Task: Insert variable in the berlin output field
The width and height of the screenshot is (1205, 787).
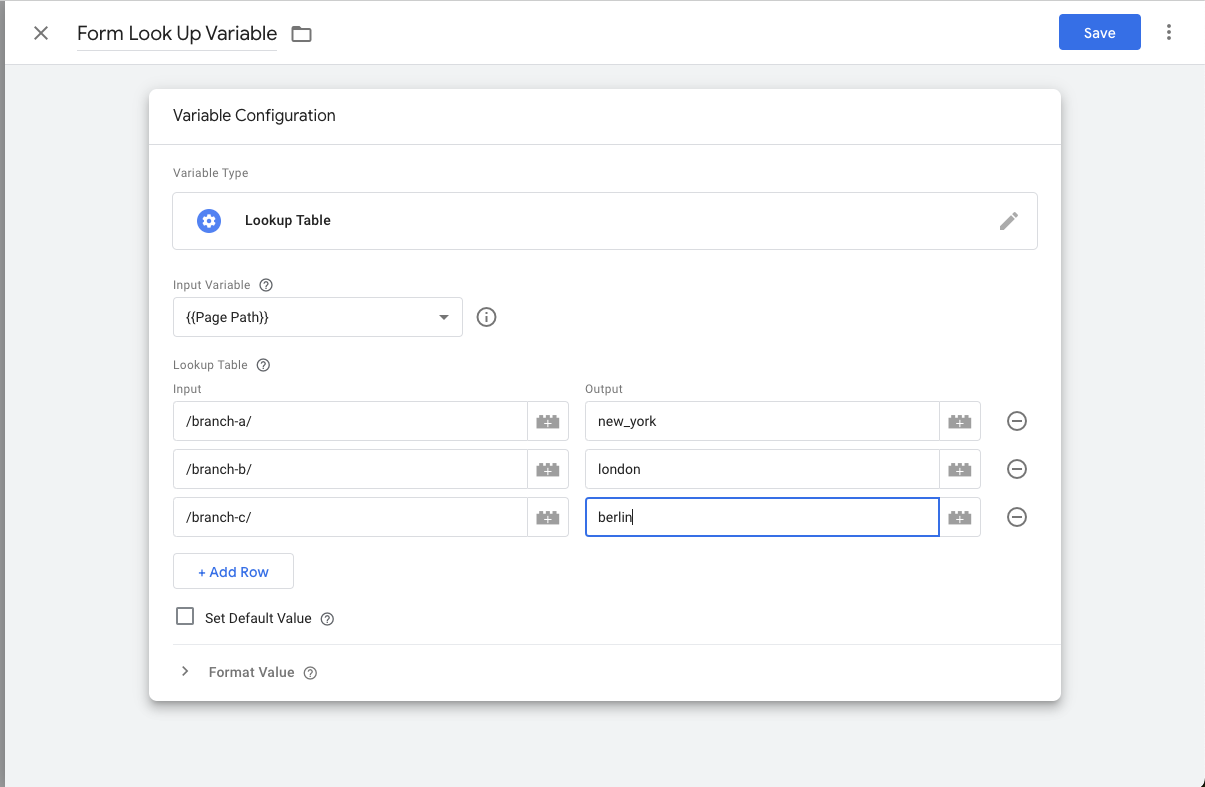Action: (x=959, y=518)
